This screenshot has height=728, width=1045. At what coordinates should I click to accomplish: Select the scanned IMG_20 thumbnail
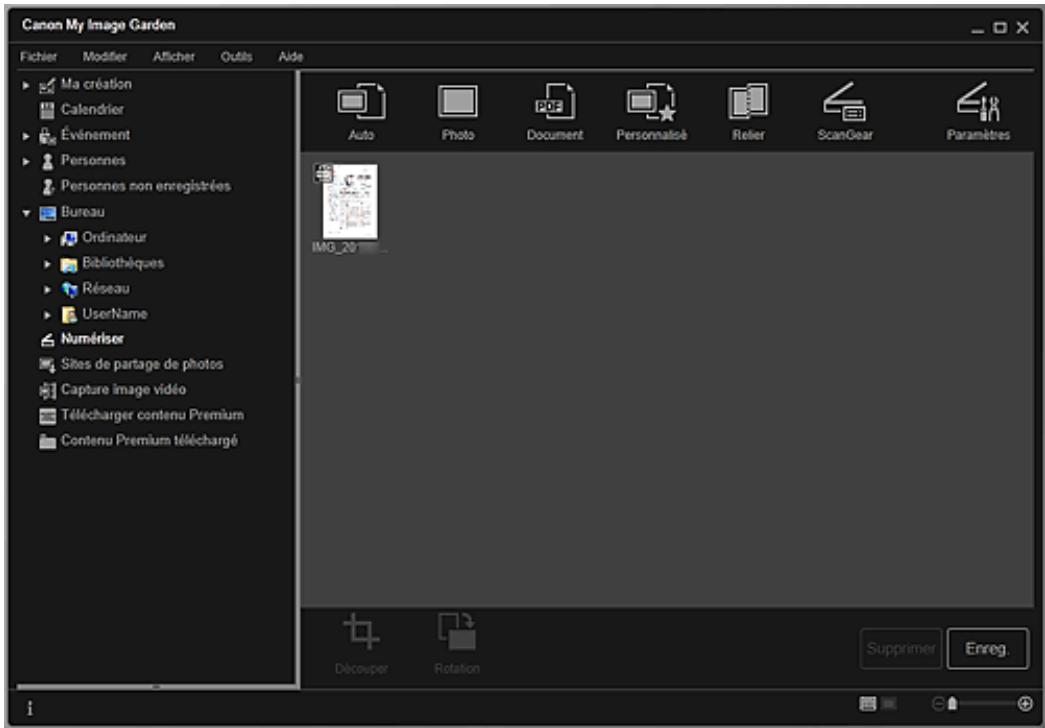point(349,203)
